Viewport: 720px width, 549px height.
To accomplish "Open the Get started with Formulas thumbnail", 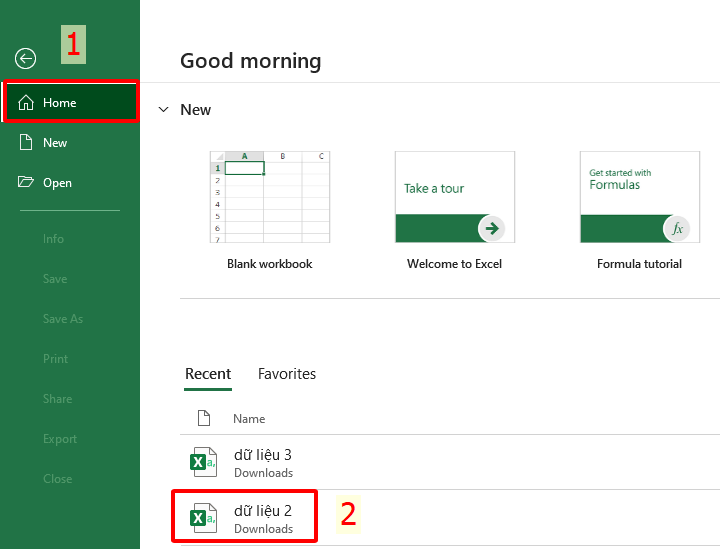I will coord(640,196).
